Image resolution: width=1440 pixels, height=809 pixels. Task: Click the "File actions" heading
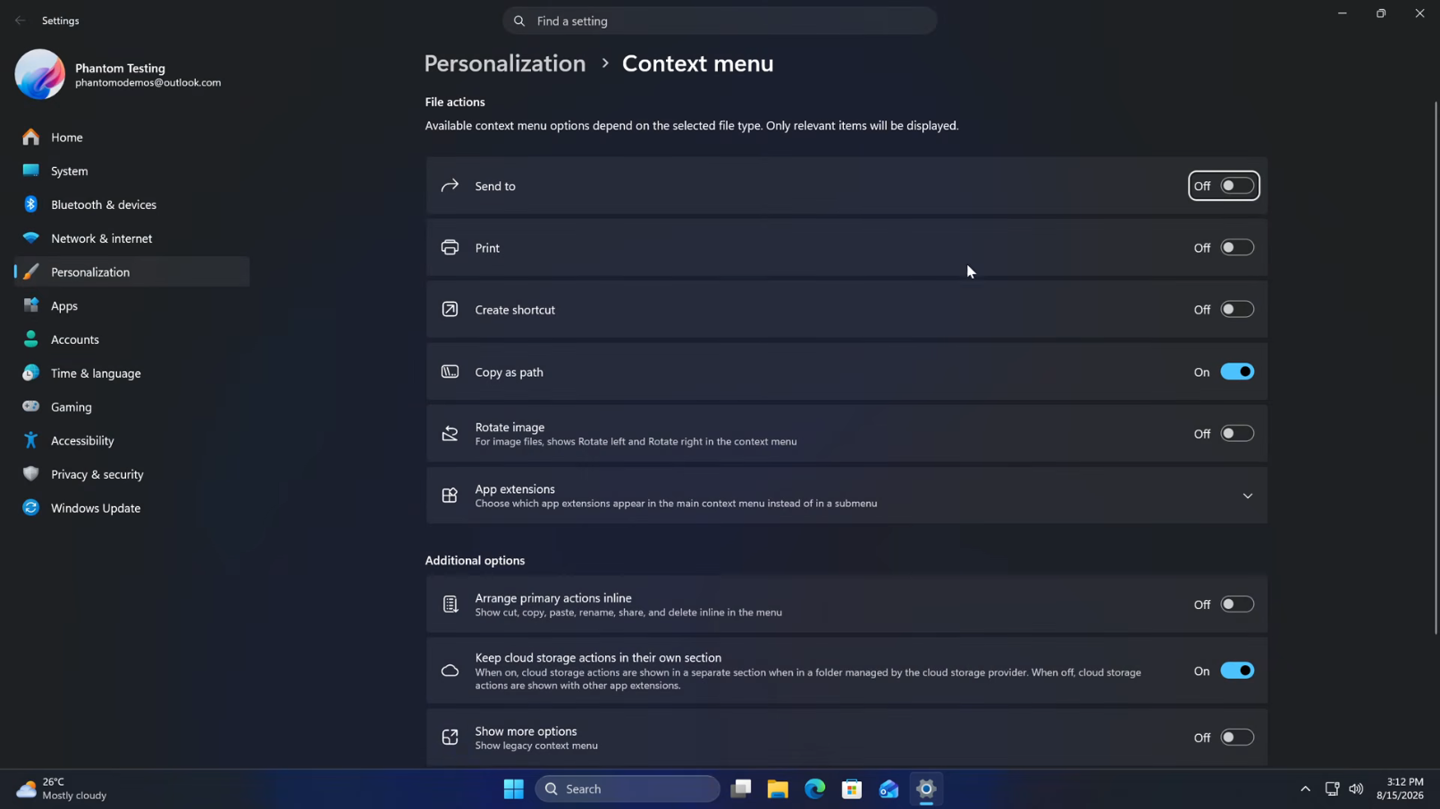click(x=455, y=102)
